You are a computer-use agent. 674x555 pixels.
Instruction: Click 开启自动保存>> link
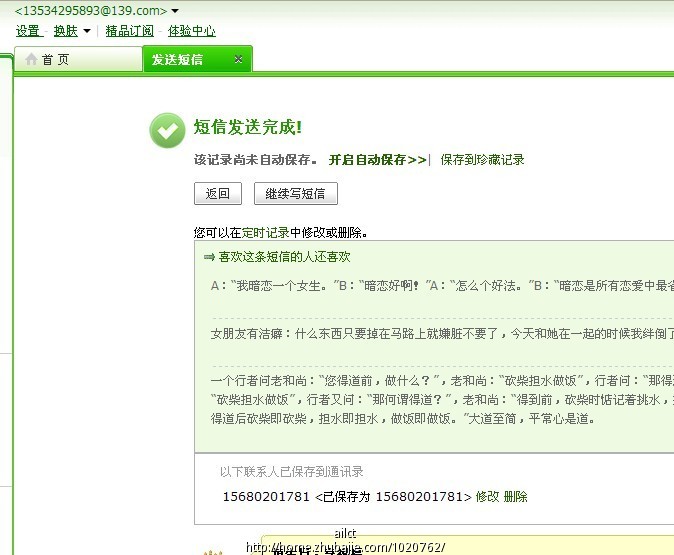pos(377,160)
